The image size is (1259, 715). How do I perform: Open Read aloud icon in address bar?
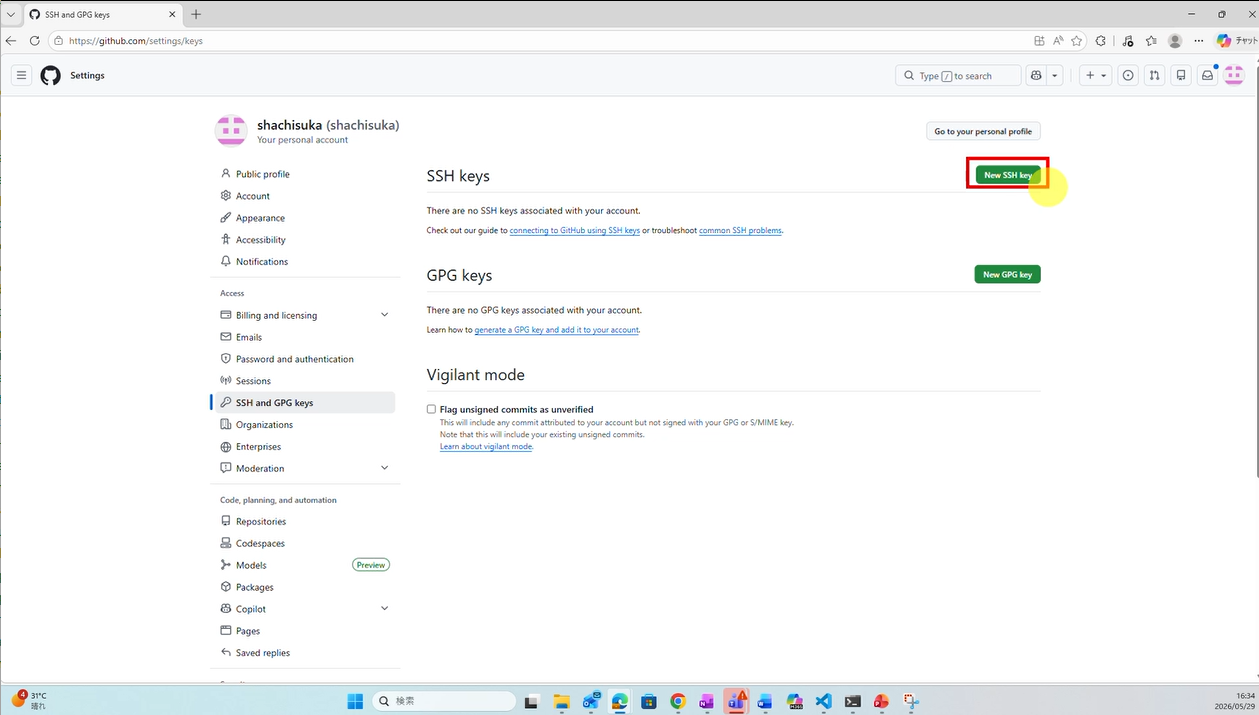point(1058,41)
